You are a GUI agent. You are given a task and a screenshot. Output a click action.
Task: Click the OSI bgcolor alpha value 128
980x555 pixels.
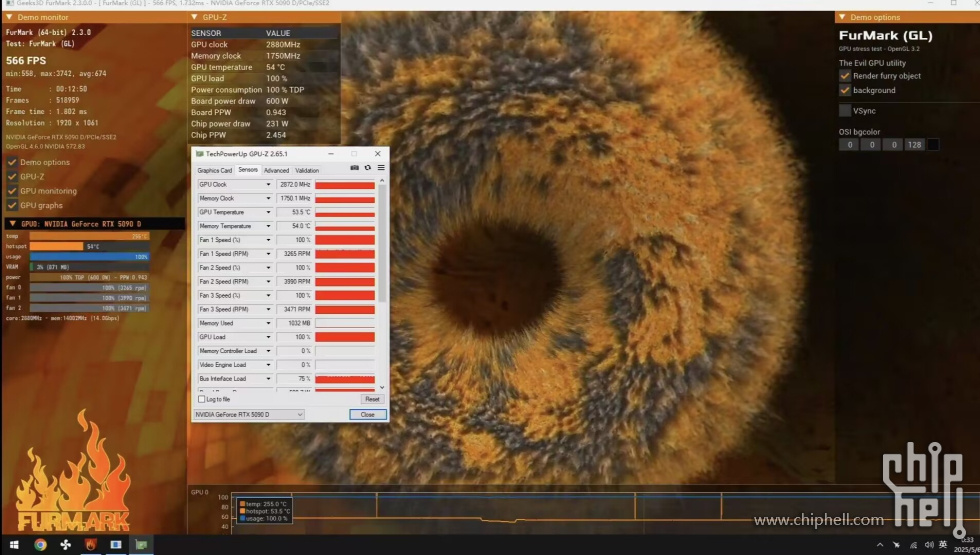click(914, 144)
